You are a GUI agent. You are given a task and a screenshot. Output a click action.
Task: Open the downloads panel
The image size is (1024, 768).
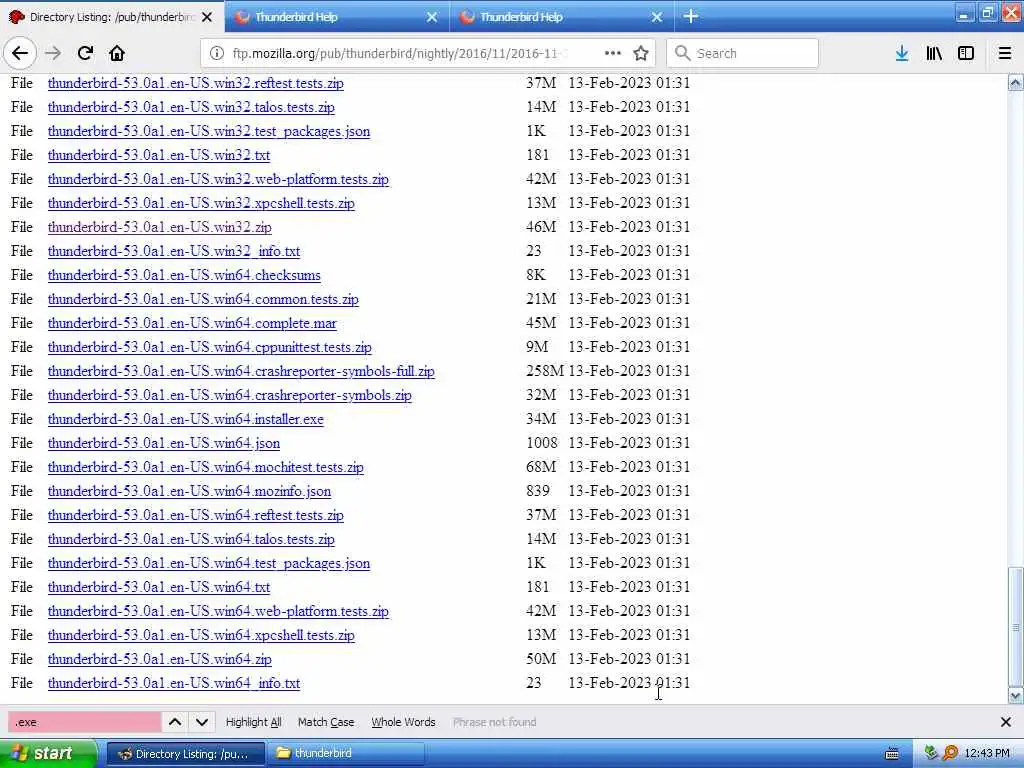[x=902, y=53]
